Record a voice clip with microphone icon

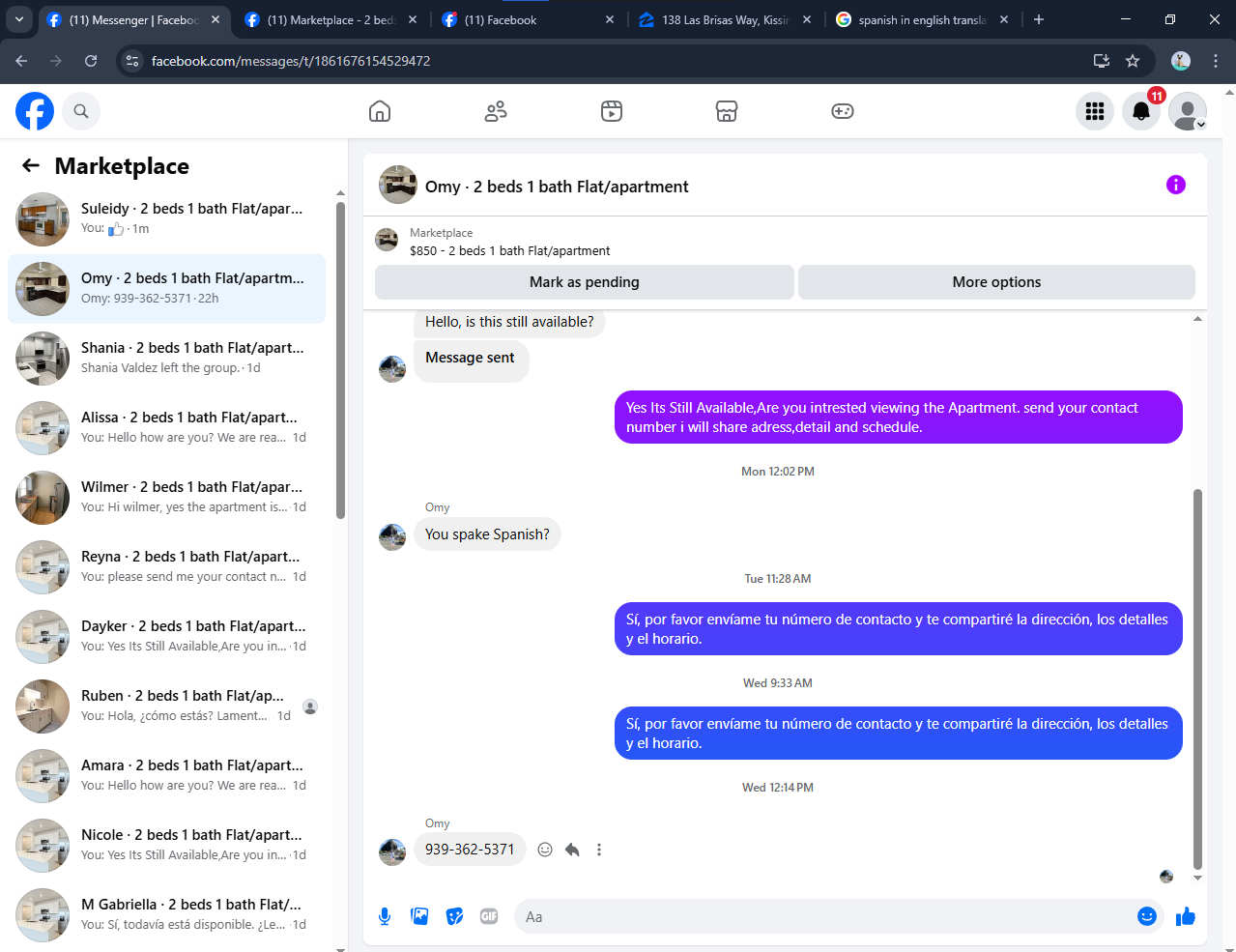click(x=385, y=916)
